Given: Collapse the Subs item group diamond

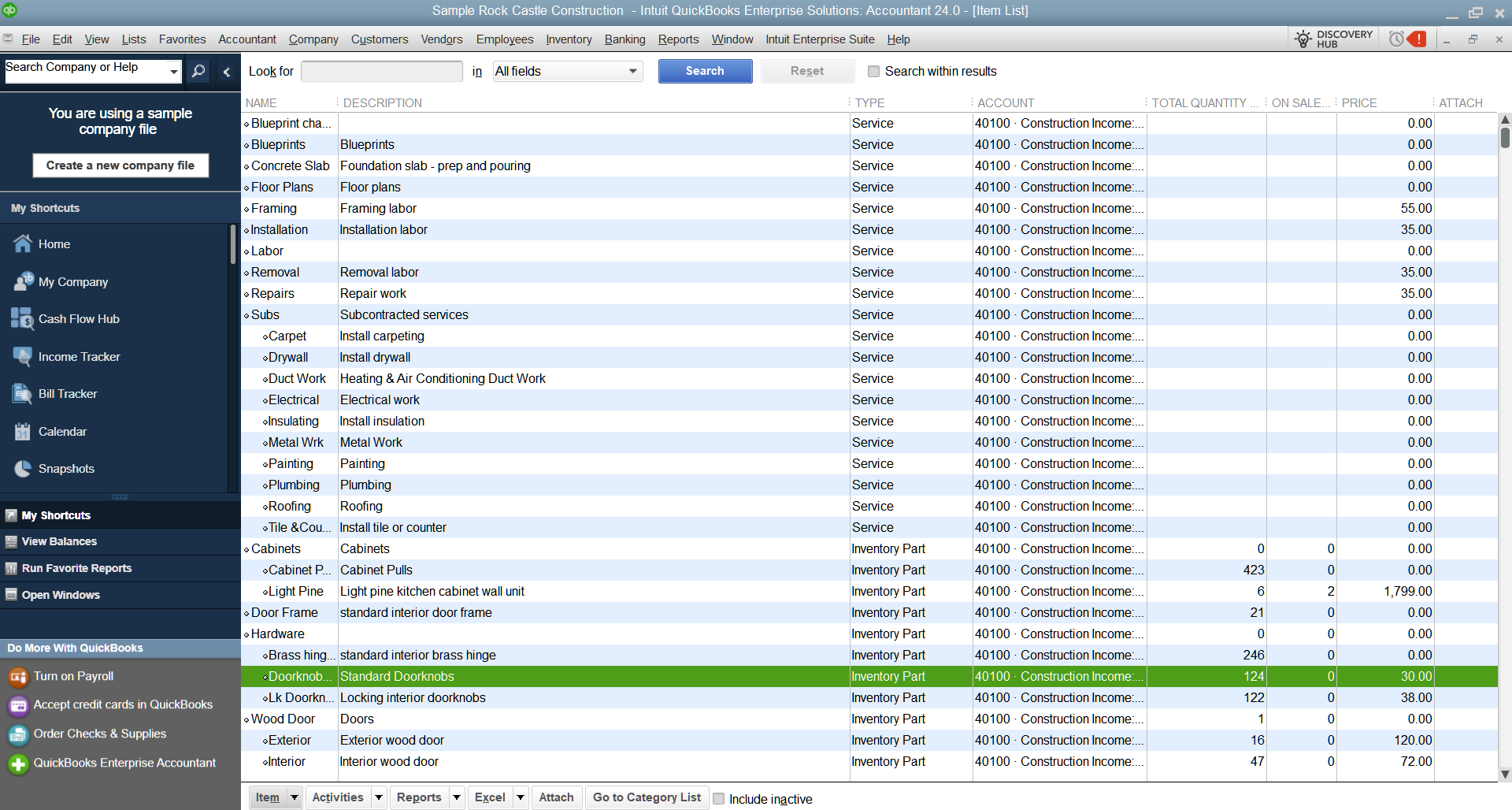Looking at the screenshot, I should (246, 315).
